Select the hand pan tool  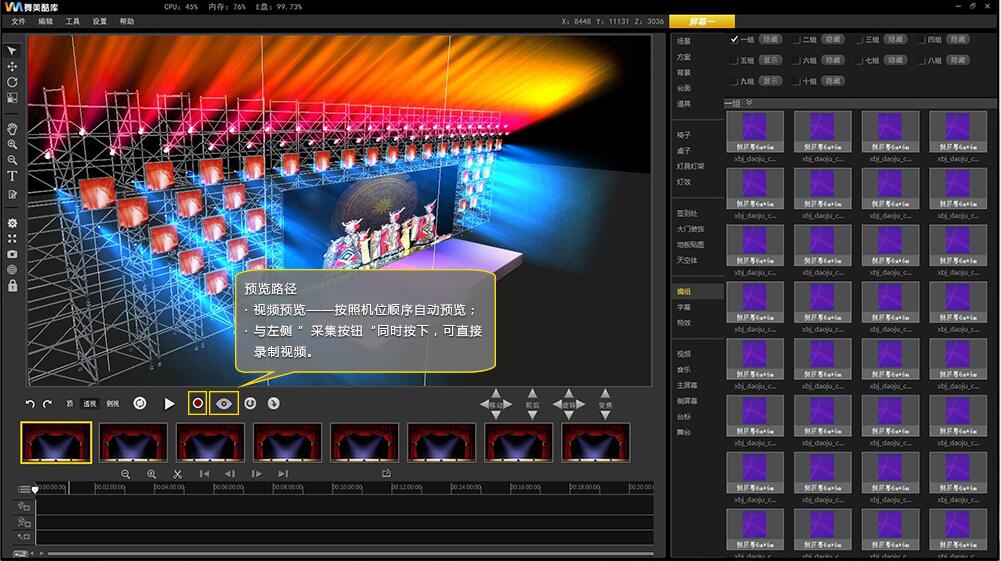12,129
